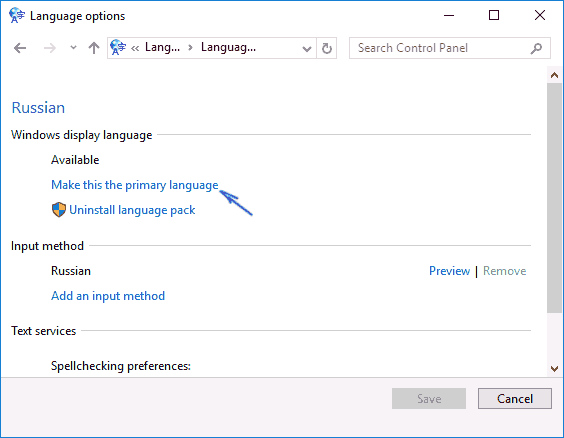Click the Windows display language heading
This screenshot has width=564, height=438.
click(x=82, y=135)
